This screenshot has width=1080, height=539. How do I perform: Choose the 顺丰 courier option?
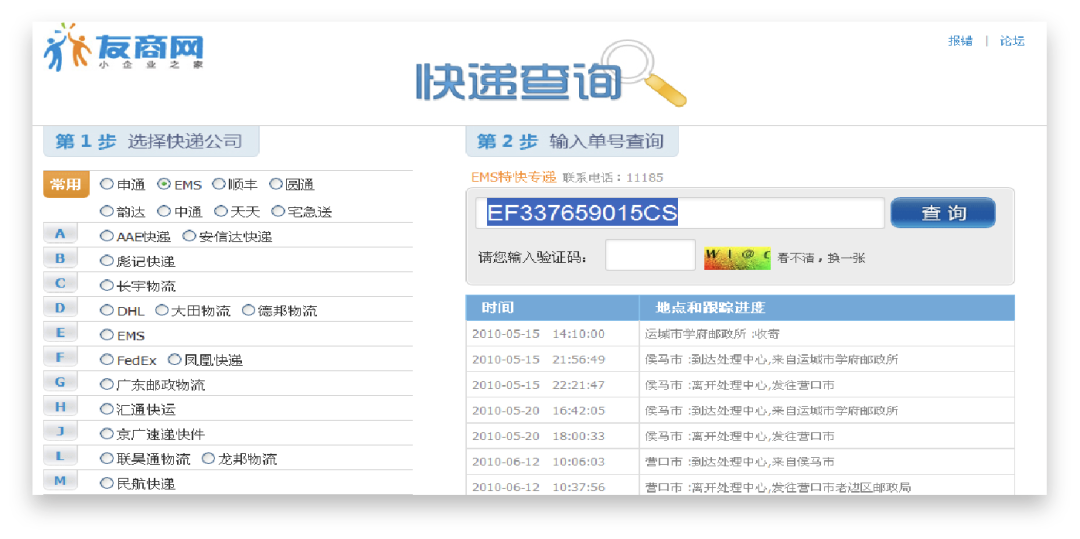(x=218, y=184)
